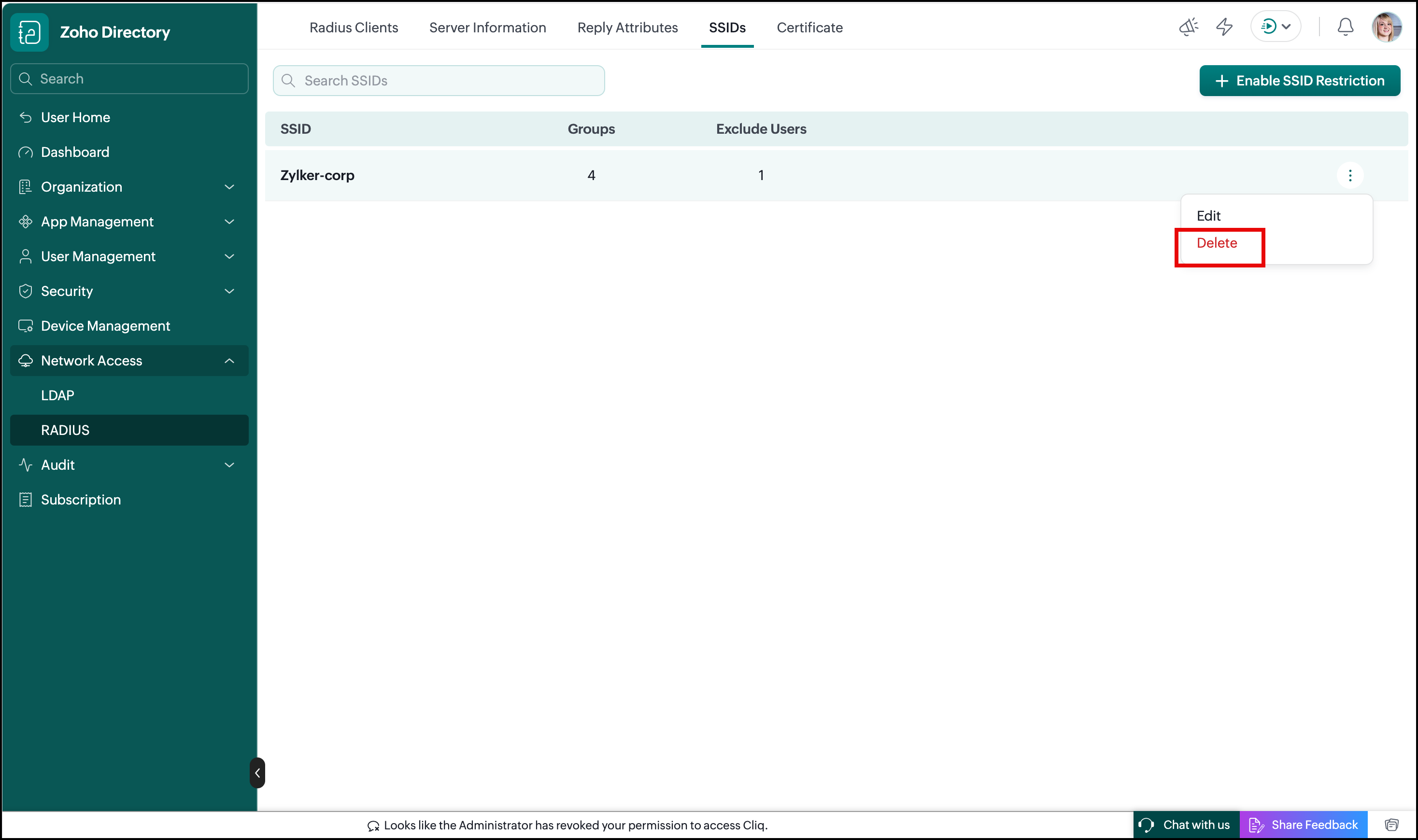Expand the Security section

point(129,291)
